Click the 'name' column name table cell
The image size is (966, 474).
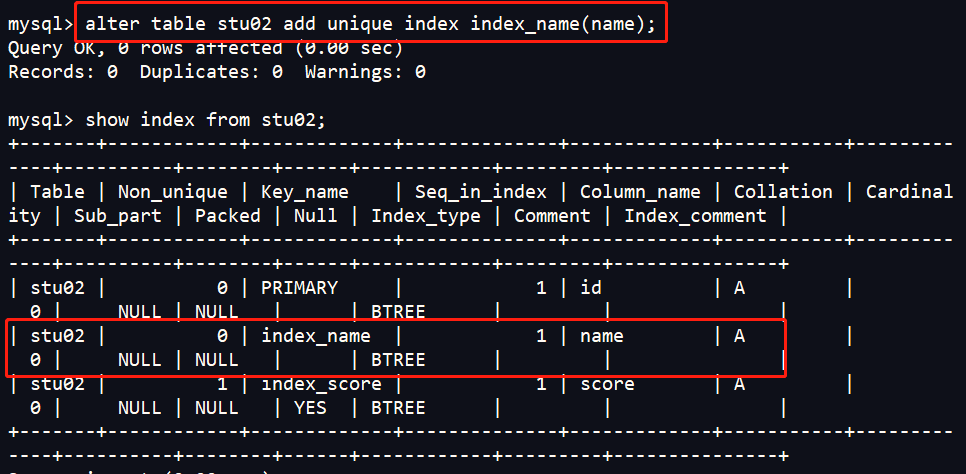(x=602, y=336)
